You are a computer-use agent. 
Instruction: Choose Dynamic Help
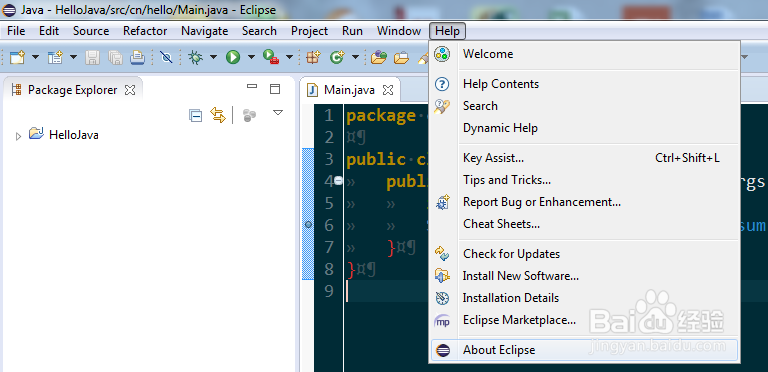584,128
